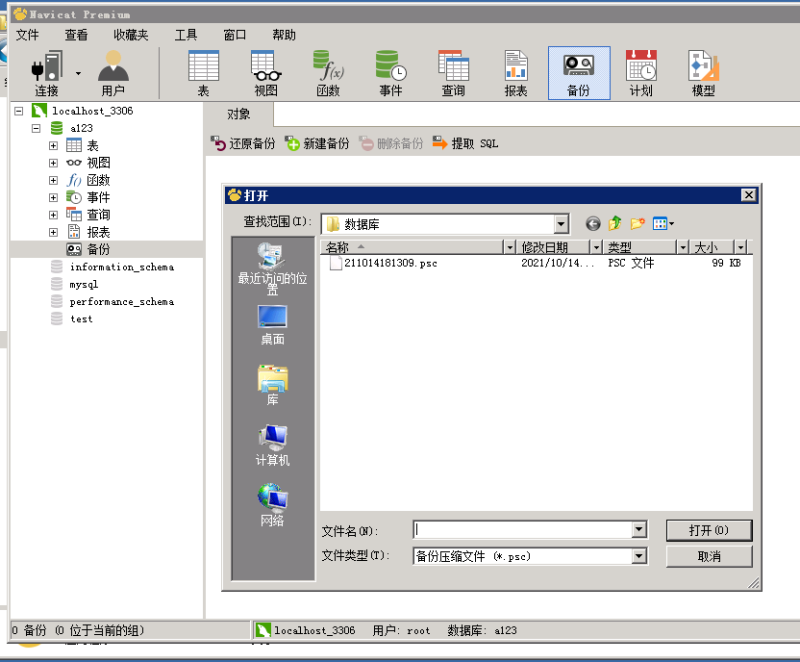Open 类型 column filter dropdown arrow
This screenshot has width=800, height=662.
point(683,247)
